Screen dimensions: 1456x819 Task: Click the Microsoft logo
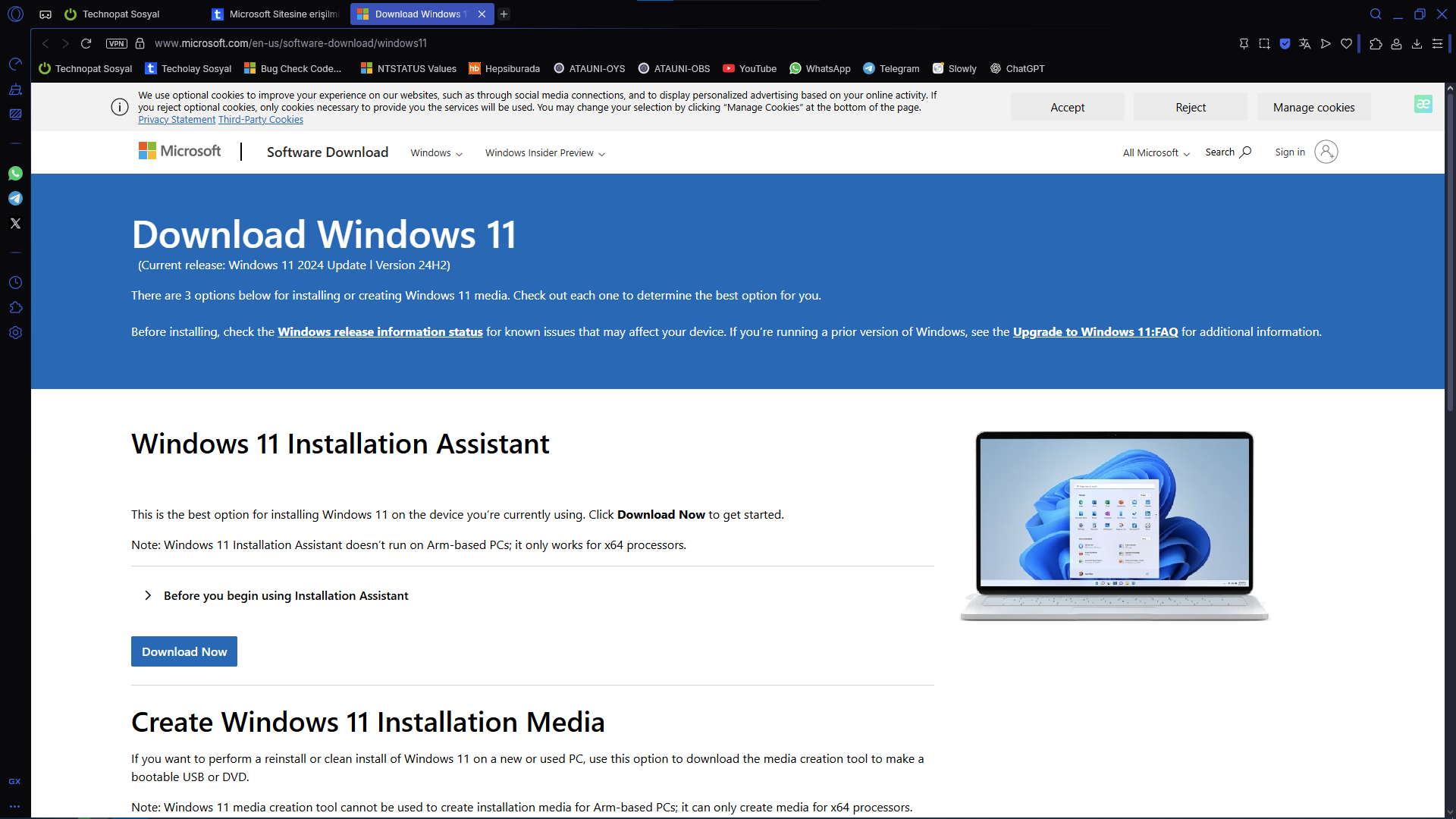180,151
